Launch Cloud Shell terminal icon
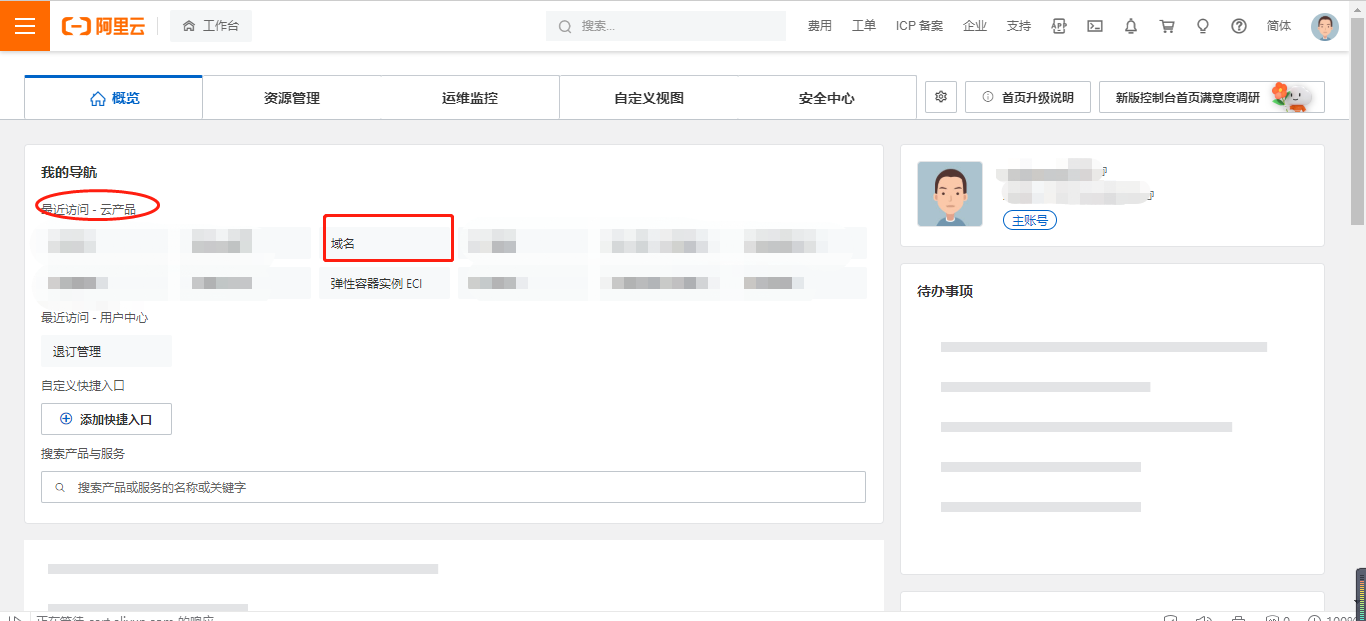This screenshot has height=621, width=1366. [1095, 26]
